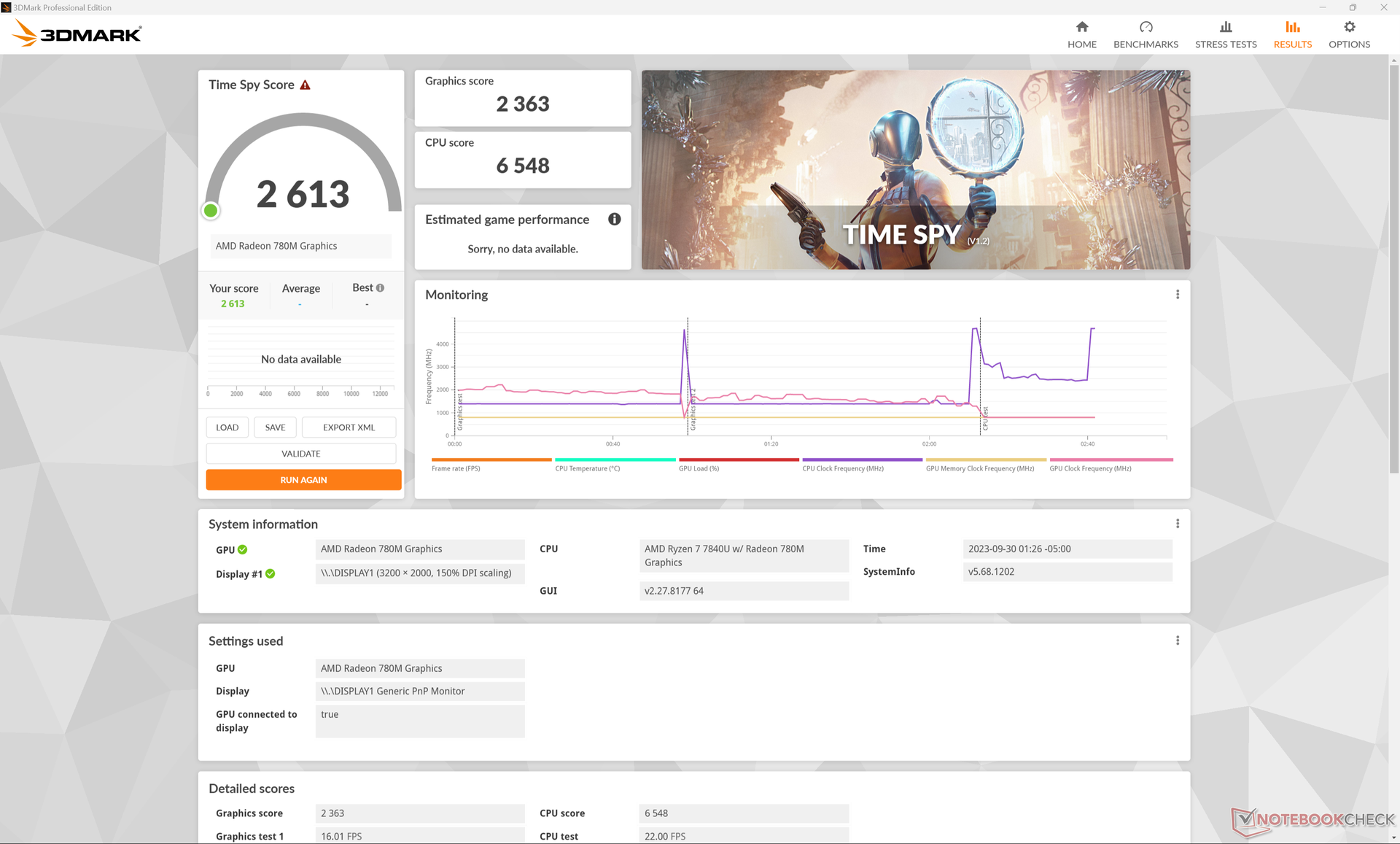Open the Settings used three-dot menu
Viewport: 1400px width, 844px height.
pyautogui.click(x=1177, y=640)
